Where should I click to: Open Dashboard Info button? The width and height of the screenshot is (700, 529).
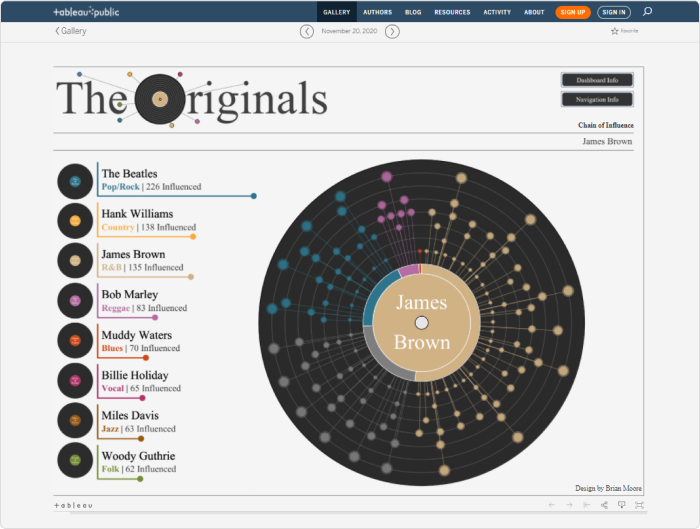pyautogui.click(x=597, y=80)
